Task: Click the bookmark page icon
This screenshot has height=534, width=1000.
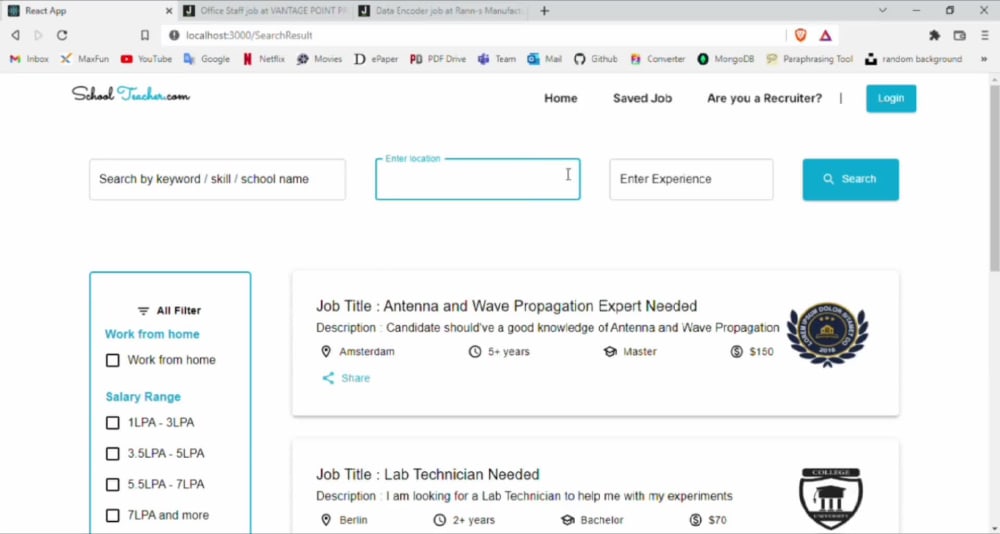Action: 145,35
